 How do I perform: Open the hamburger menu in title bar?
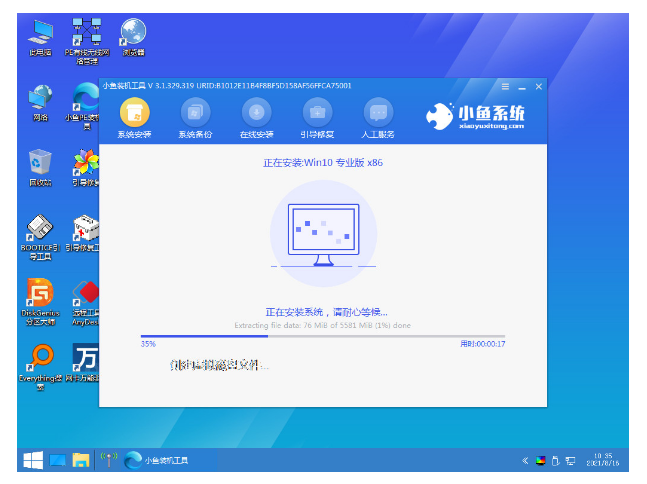pyautogui.click(x=505, y=87)
